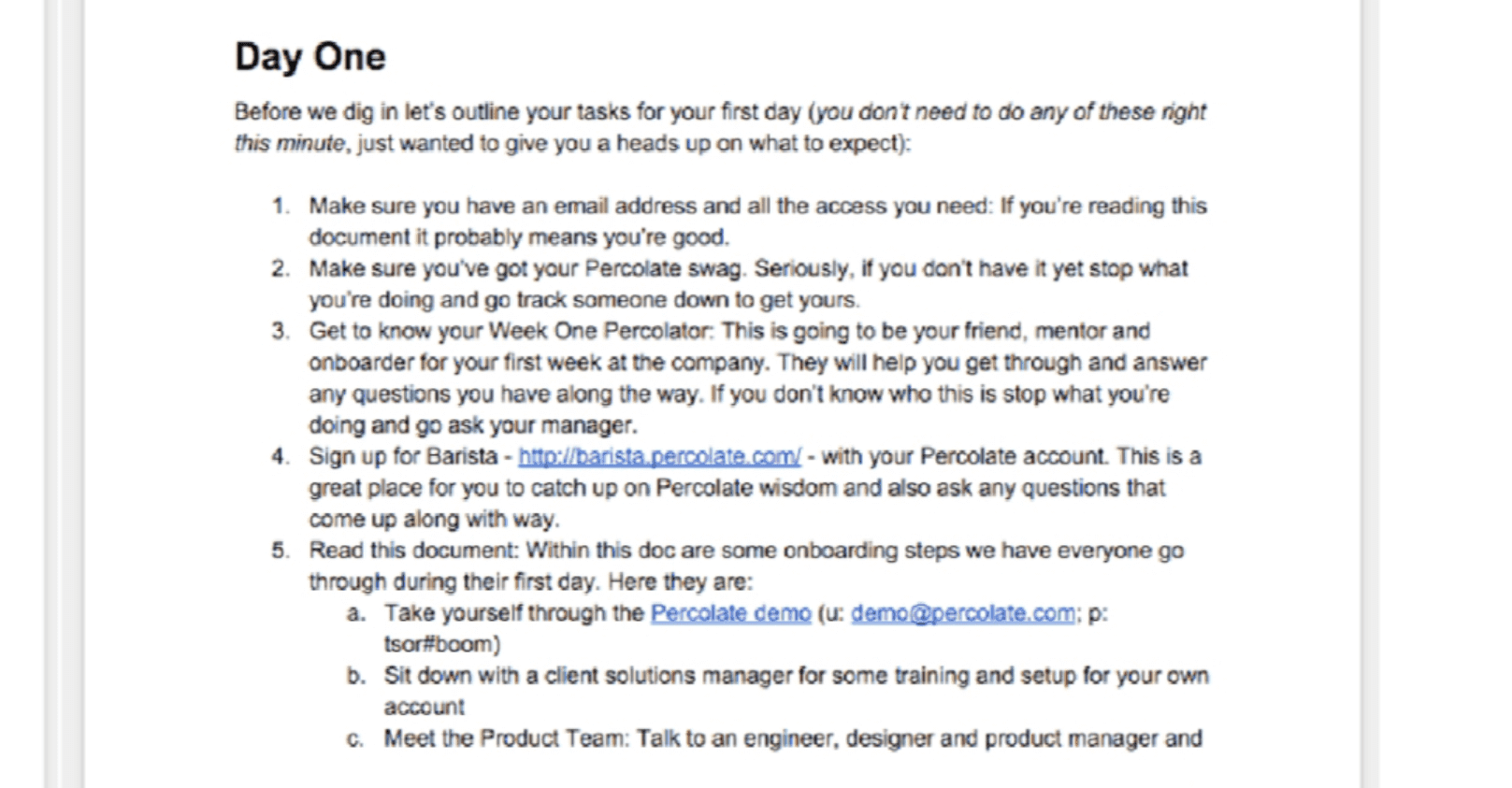Click 'Take yourself through the' sub-item text
Image resolution: width=1512 pixels, height=788 pixels.
pos(514,613)
